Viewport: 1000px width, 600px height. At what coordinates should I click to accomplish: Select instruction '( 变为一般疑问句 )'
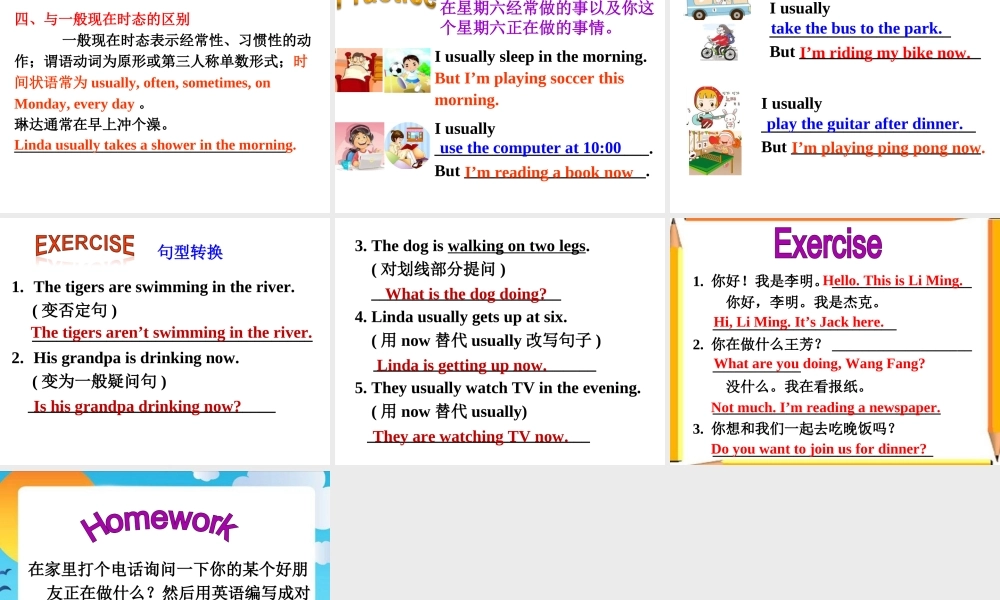(x=99, y=381)
